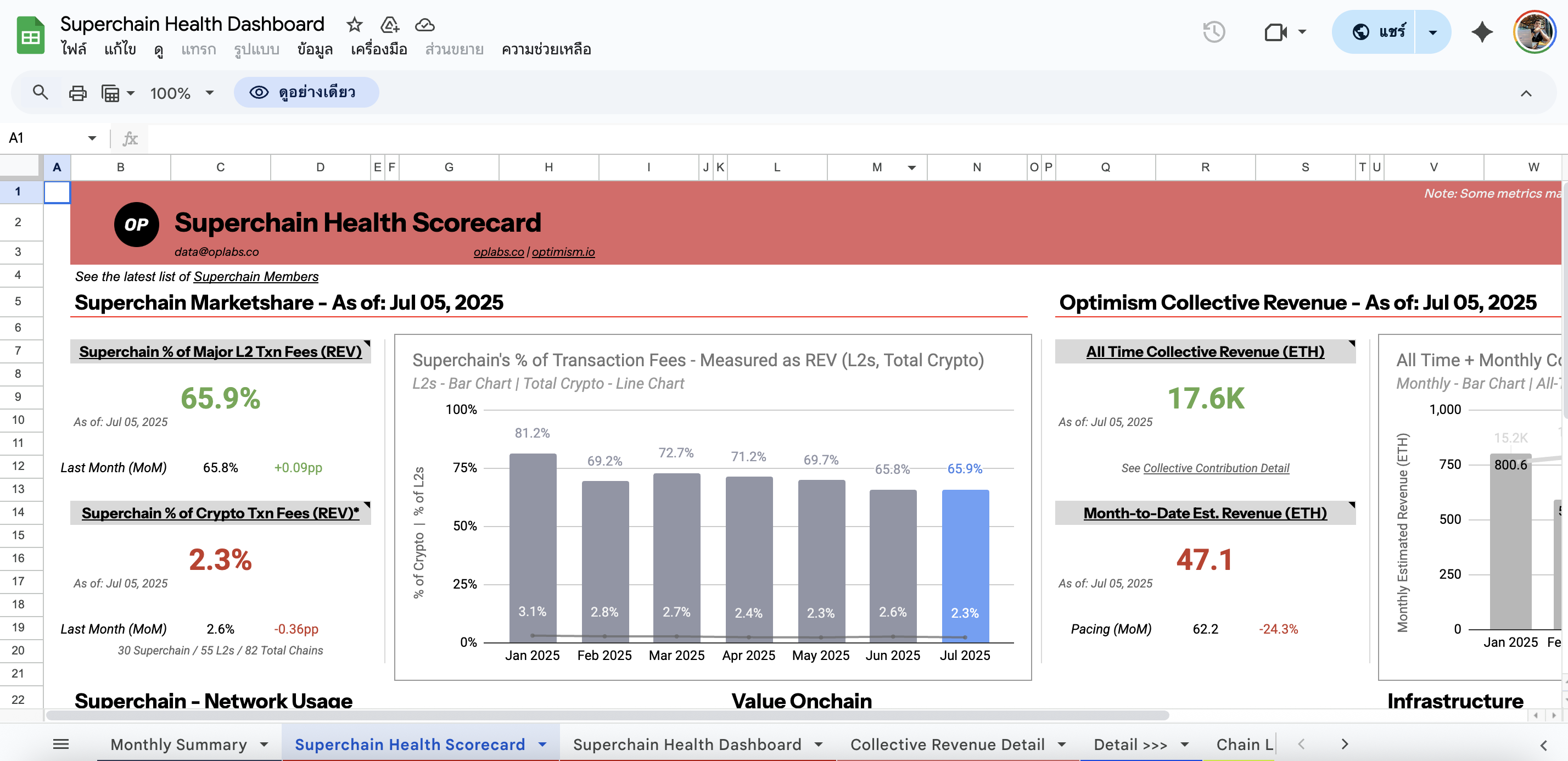Open the Gemini sparkle assistant
Viewport: 1568px width, 761px height.
[x=1482, y=32]
